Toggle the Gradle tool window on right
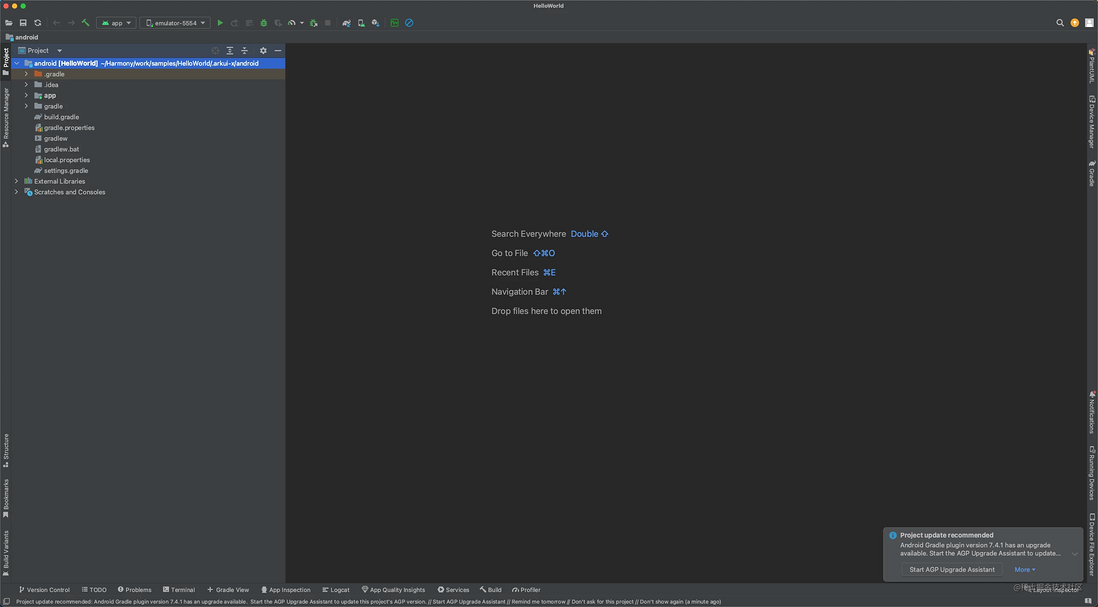This screenshot has height=607, width=1098. click(1091, 173)
